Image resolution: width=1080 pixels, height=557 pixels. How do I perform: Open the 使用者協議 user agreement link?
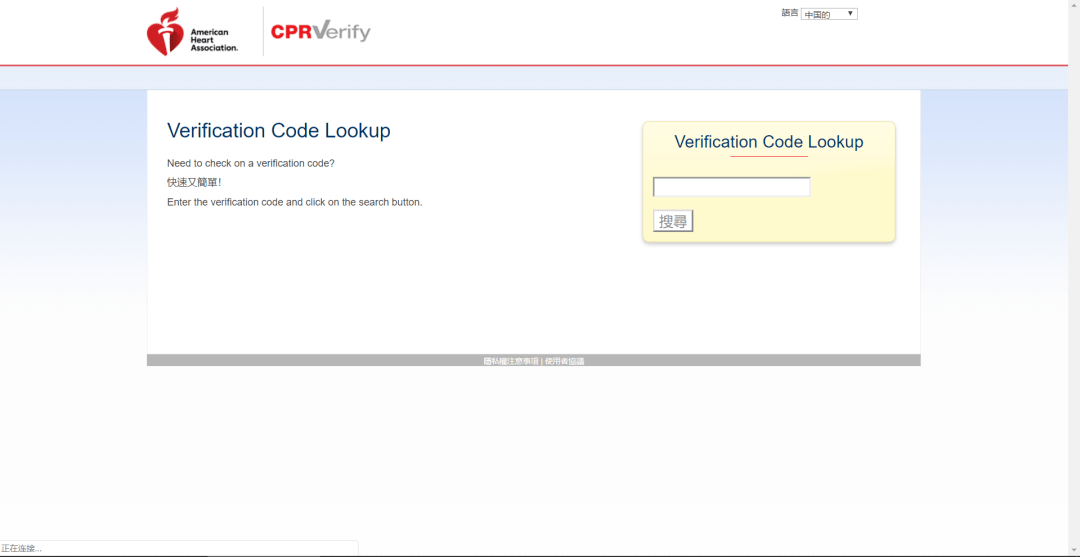[564, 361]
